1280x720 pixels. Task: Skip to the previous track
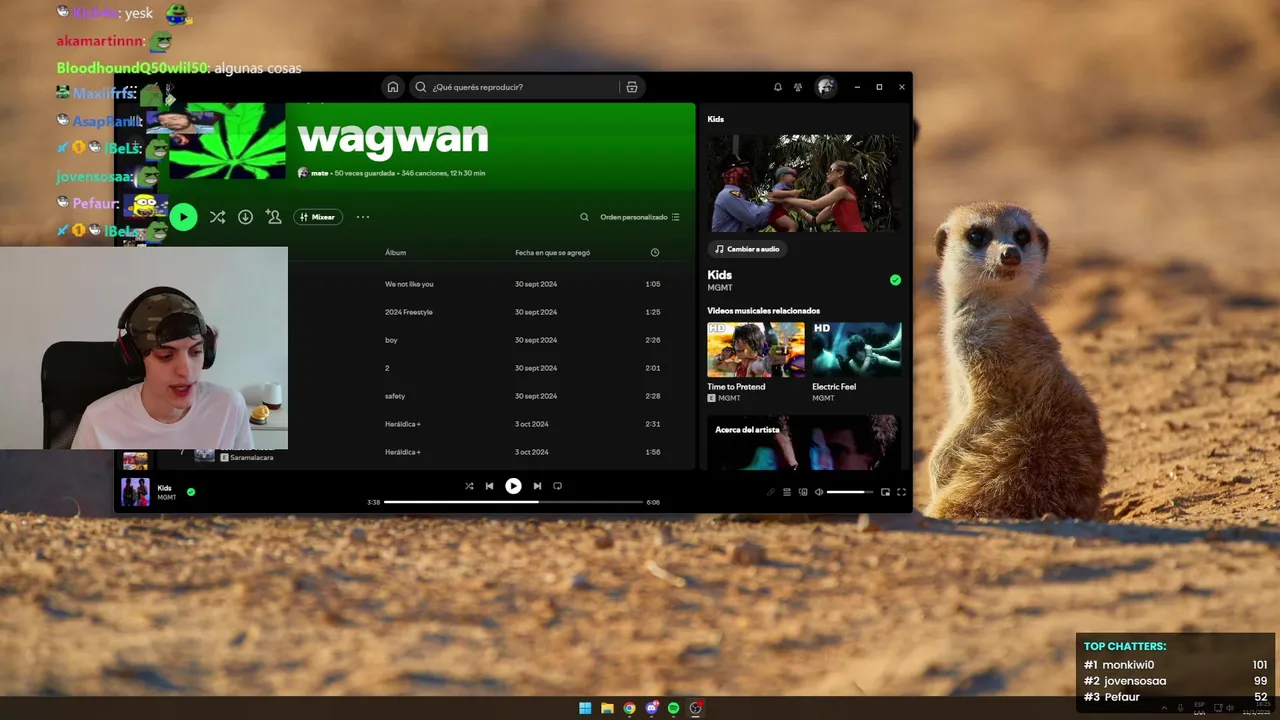(489, 486)
